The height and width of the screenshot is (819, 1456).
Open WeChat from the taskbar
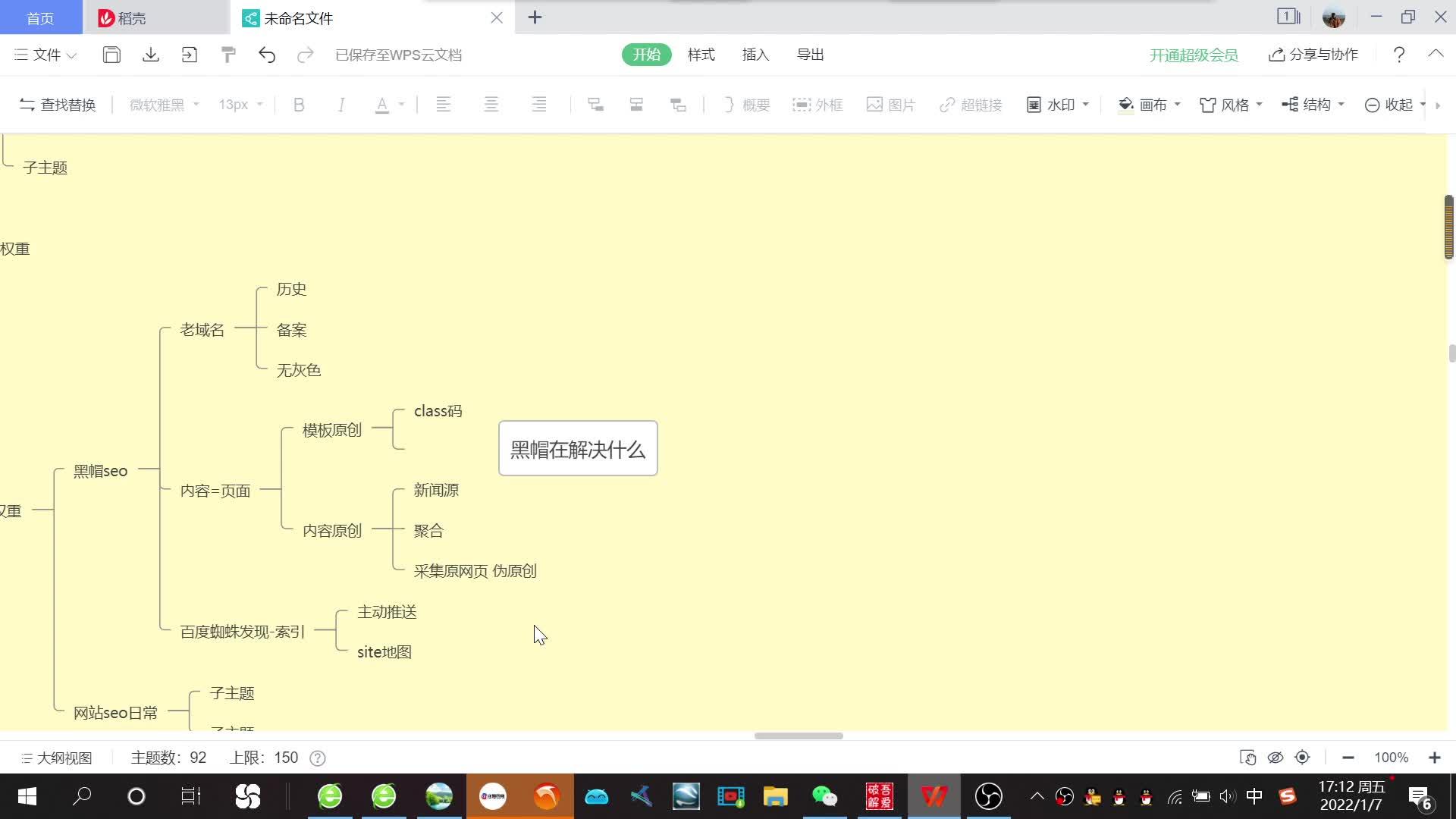[x=824, y=796]
